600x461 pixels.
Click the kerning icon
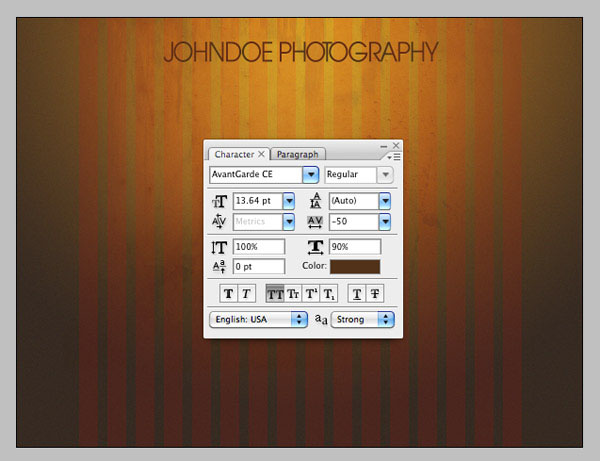(219, 222)
